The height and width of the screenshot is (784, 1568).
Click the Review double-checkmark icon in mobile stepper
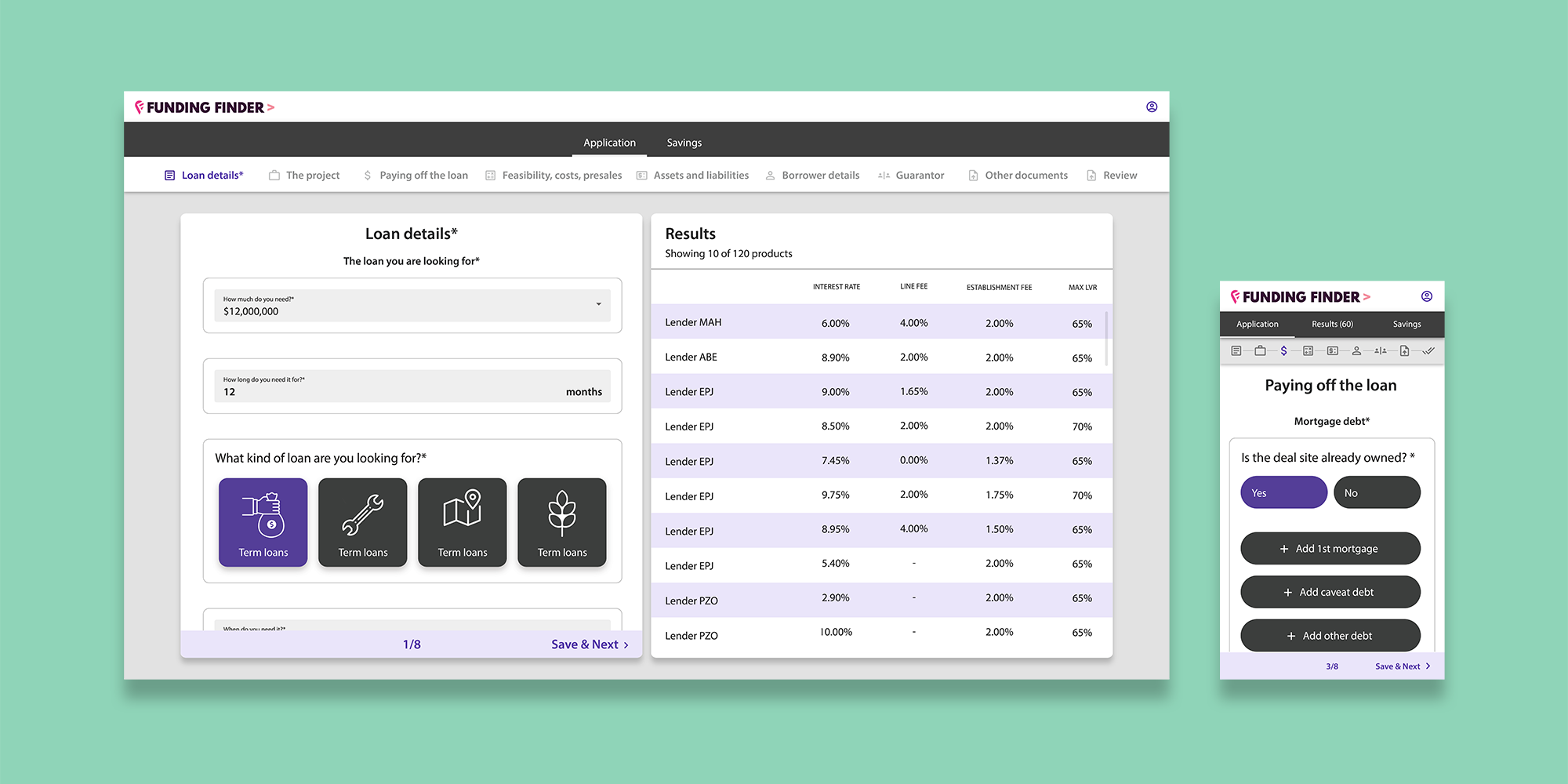1429,351
